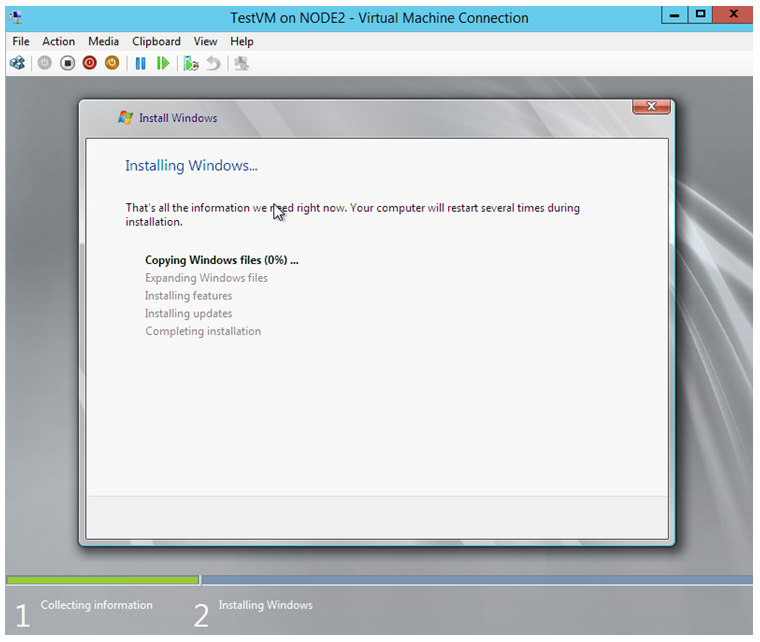The height and width of the screenshot is (642, 760).
Task: Open the Action menu
Action: pos(59,42)
